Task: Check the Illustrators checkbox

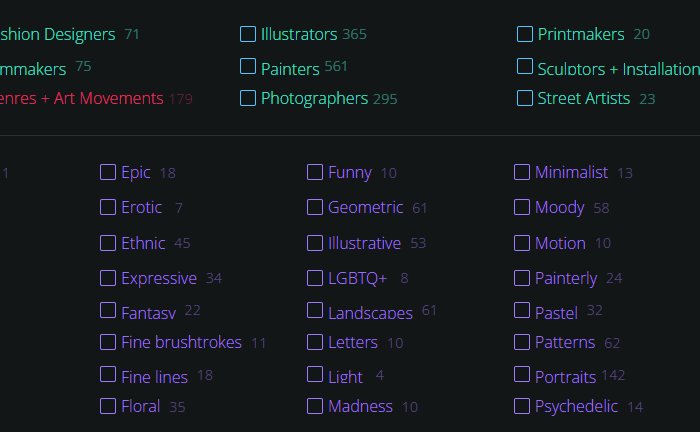Action: (x=248, y=34)
